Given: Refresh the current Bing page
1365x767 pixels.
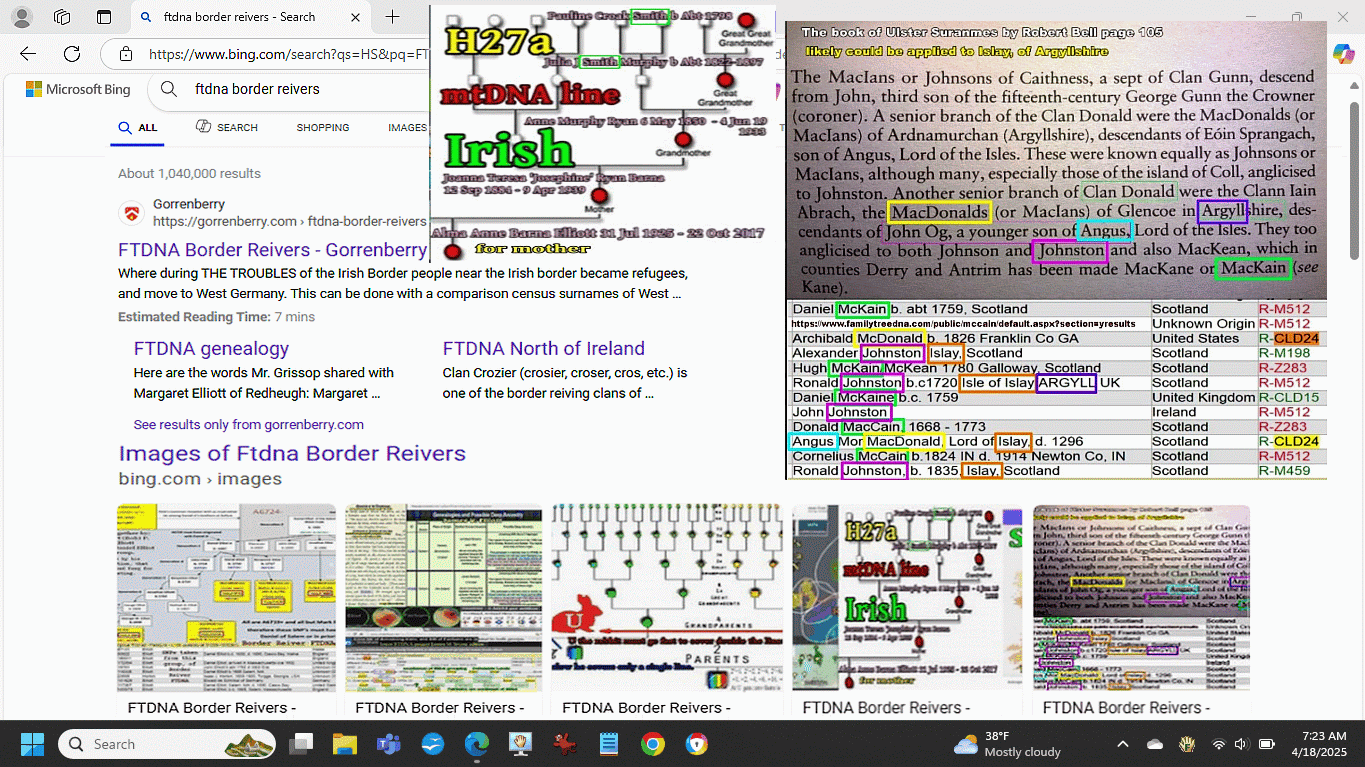Looking at the screenshot, I should tap(72, 54).
